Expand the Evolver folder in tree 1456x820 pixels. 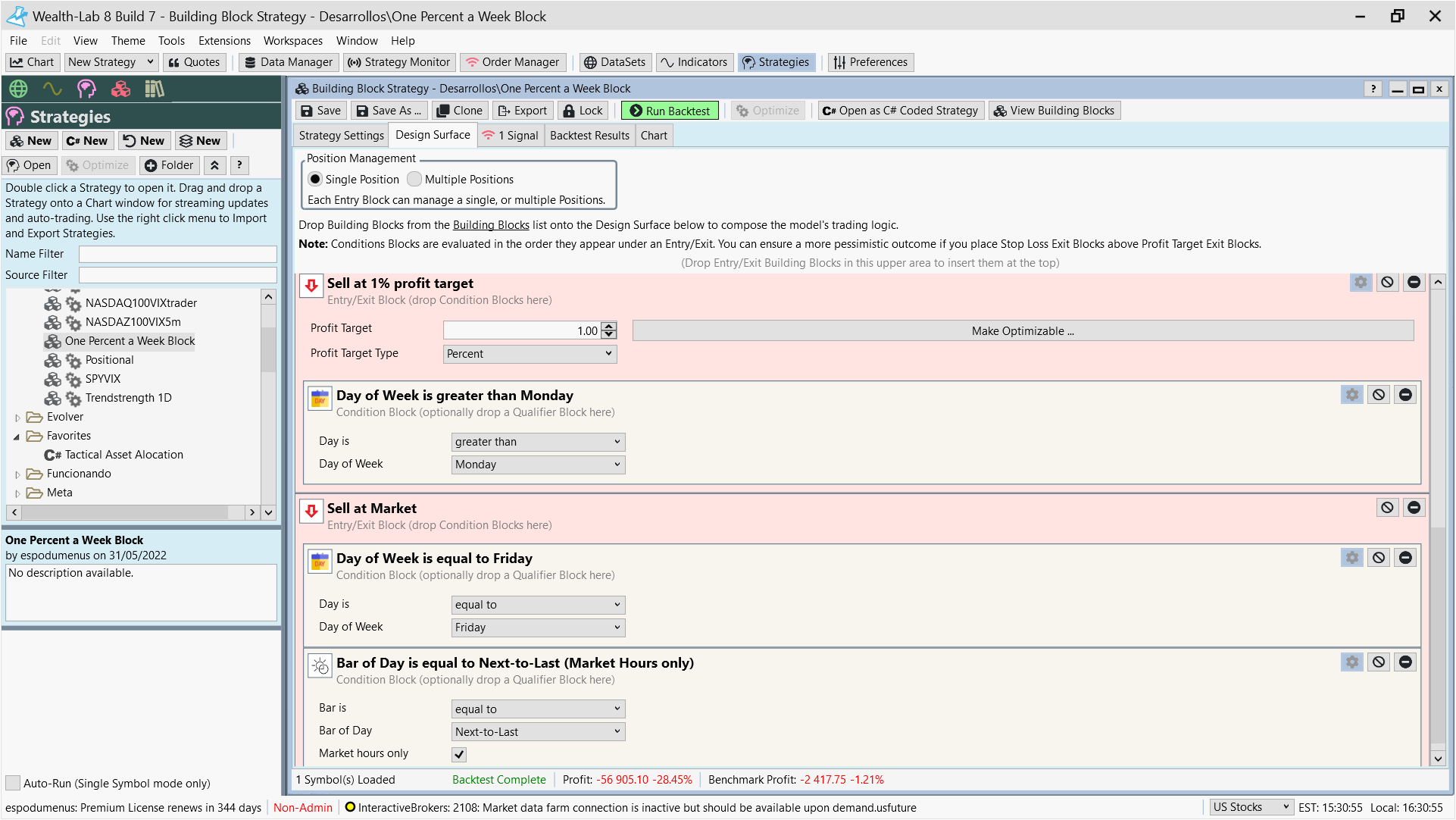[17, 418]
